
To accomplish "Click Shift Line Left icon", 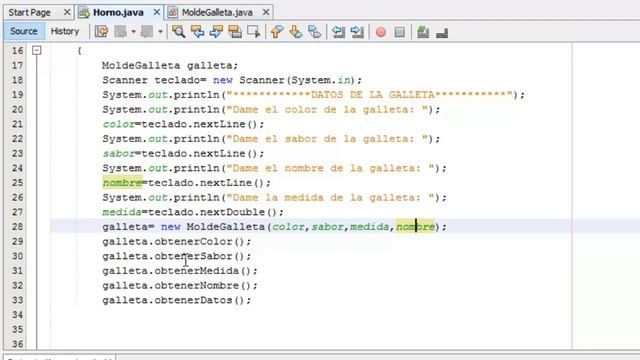I will point(338,31).
